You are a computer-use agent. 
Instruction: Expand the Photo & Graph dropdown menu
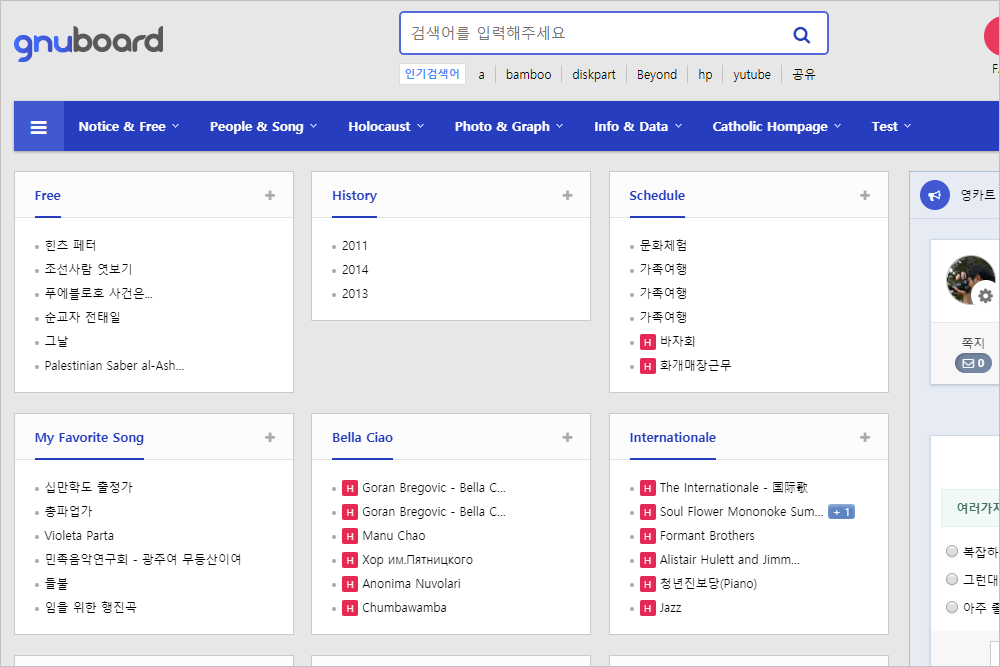(x=508, y=127)
